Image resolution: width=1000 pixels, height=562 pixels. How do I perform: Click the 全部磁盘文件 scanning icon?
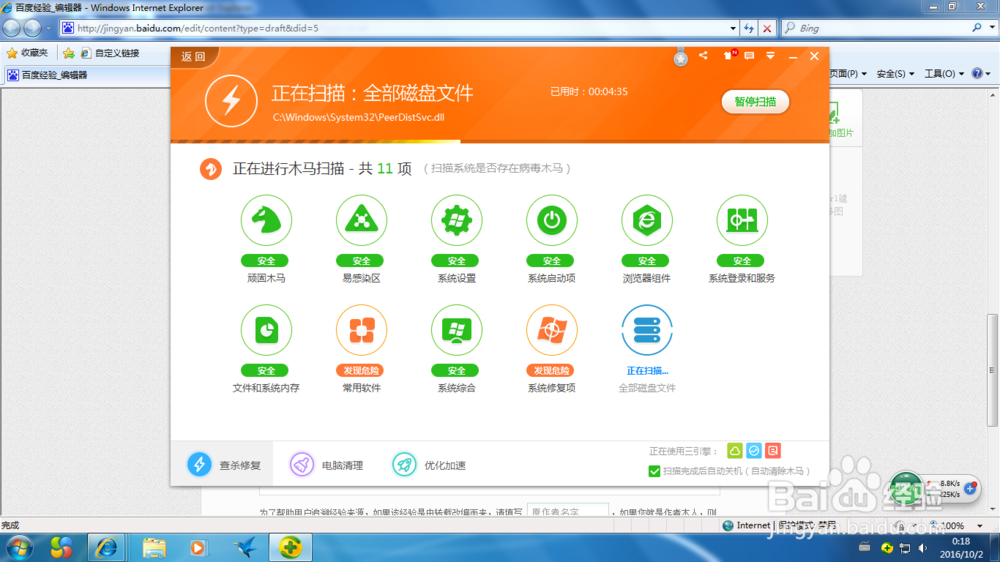click(647, 330)
